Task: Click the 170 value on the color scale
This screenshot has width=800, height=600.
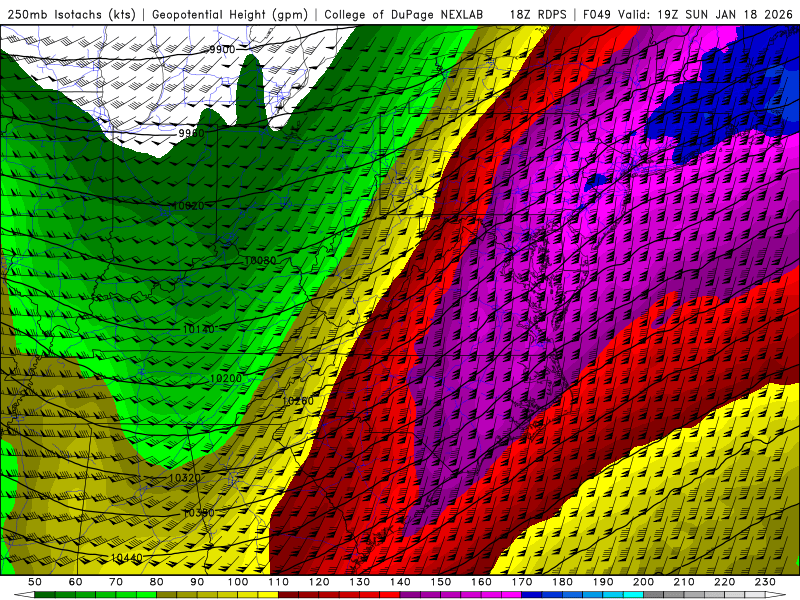Action: 522,582
